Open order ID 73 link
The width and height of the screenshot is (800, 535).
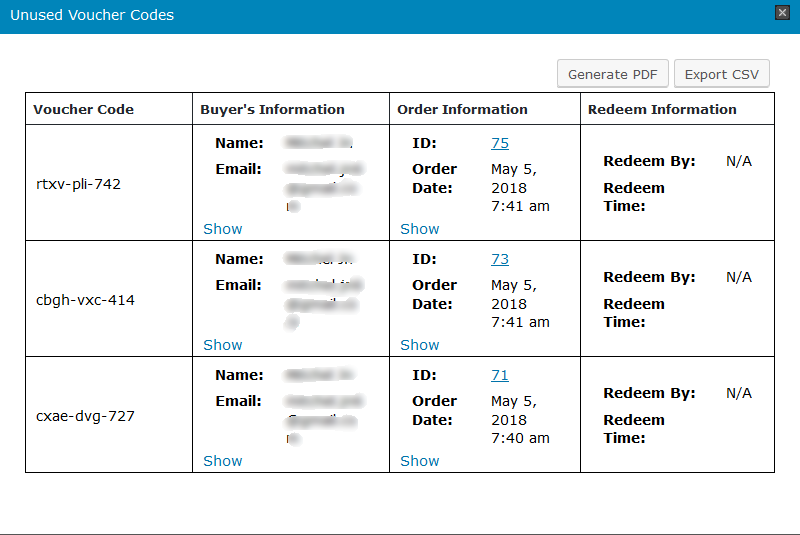coord(500,259)
